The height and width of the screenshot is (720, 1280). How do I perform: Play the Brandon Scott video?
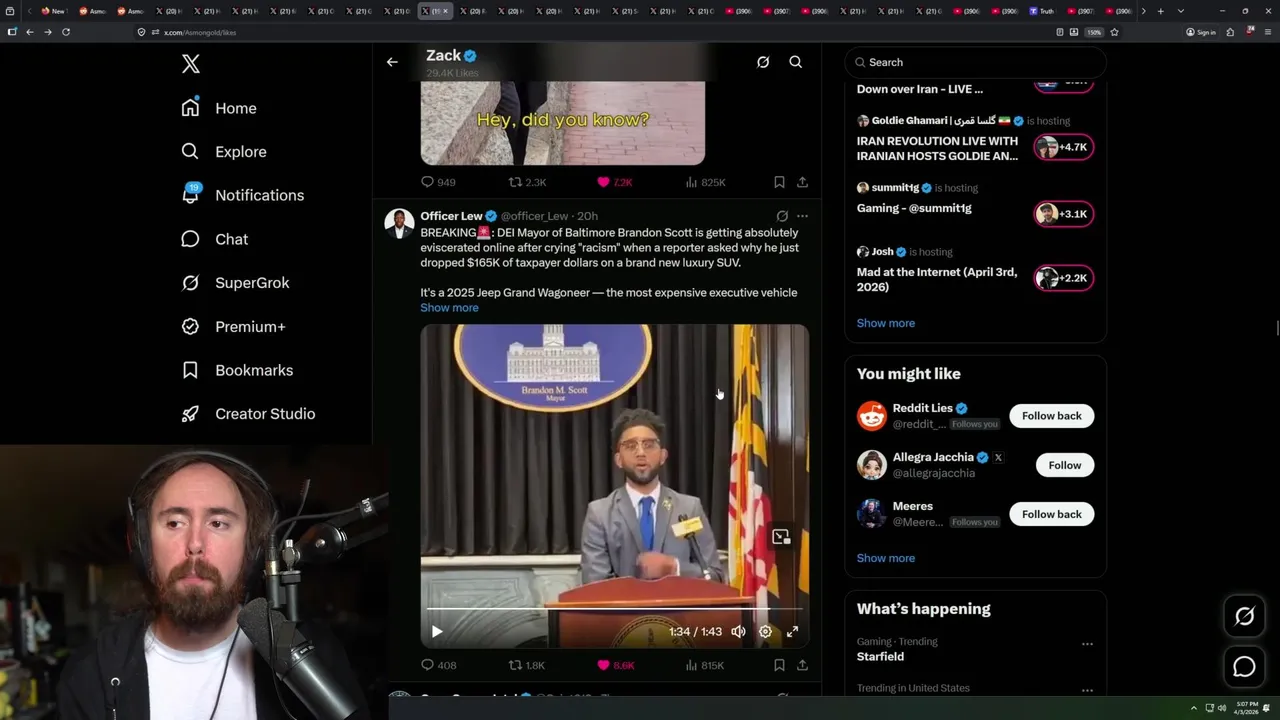(x=437, y=631)
